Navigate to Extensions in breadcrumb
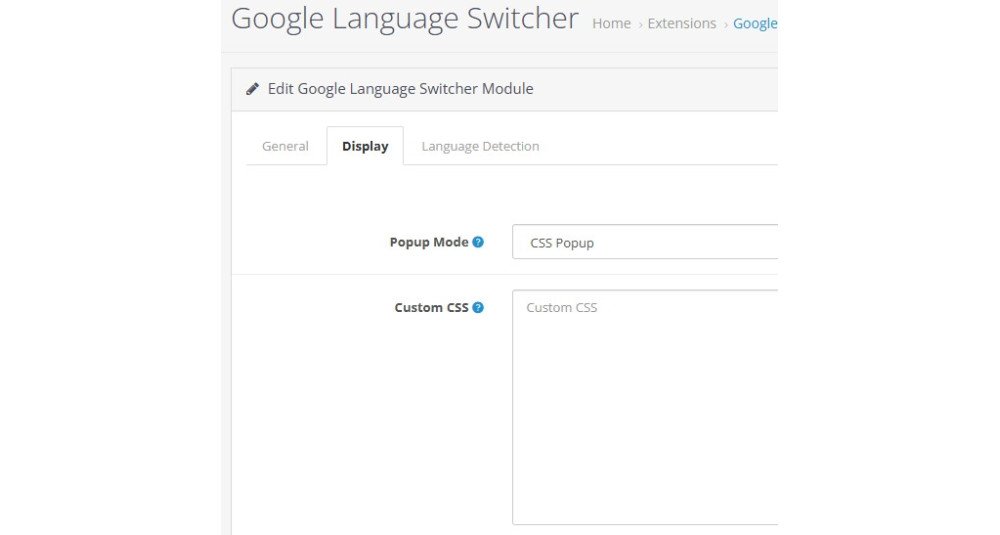Screen dimensions: 1000x535 (x=681, y=23)
